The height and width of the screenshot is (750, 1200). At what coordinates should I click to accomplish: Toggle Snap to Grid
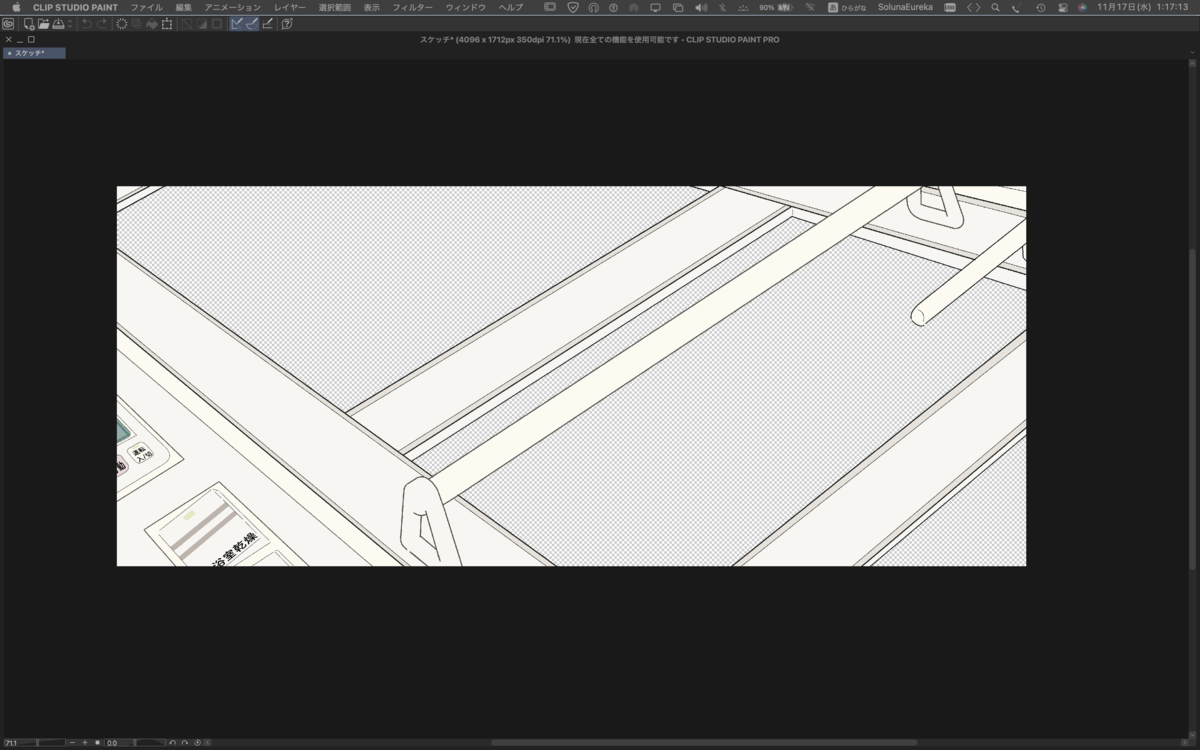(x=268, y=24)
